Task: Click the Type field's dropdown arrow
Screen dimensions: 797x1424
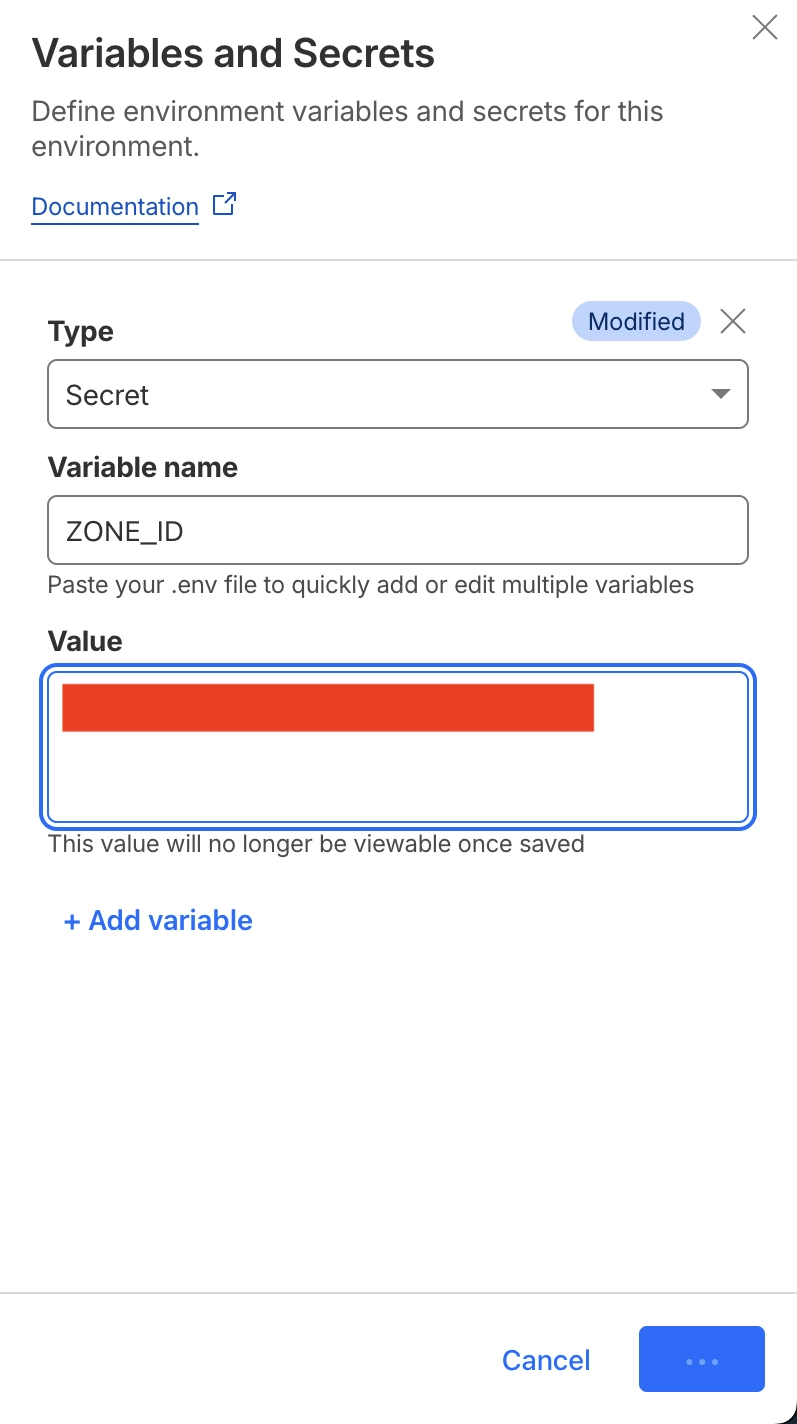Action: [x=720, y=394]
